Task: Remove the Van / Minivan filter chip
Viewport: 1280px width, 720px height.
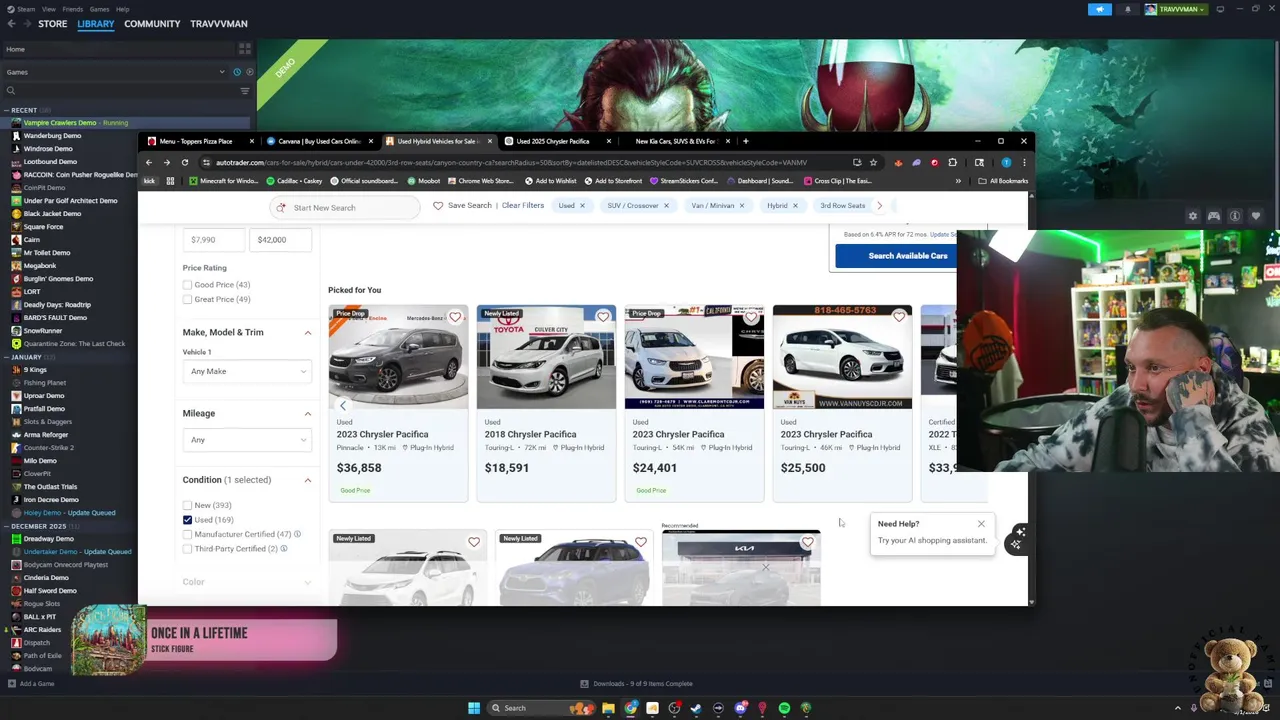Action: tap(742, 206)
